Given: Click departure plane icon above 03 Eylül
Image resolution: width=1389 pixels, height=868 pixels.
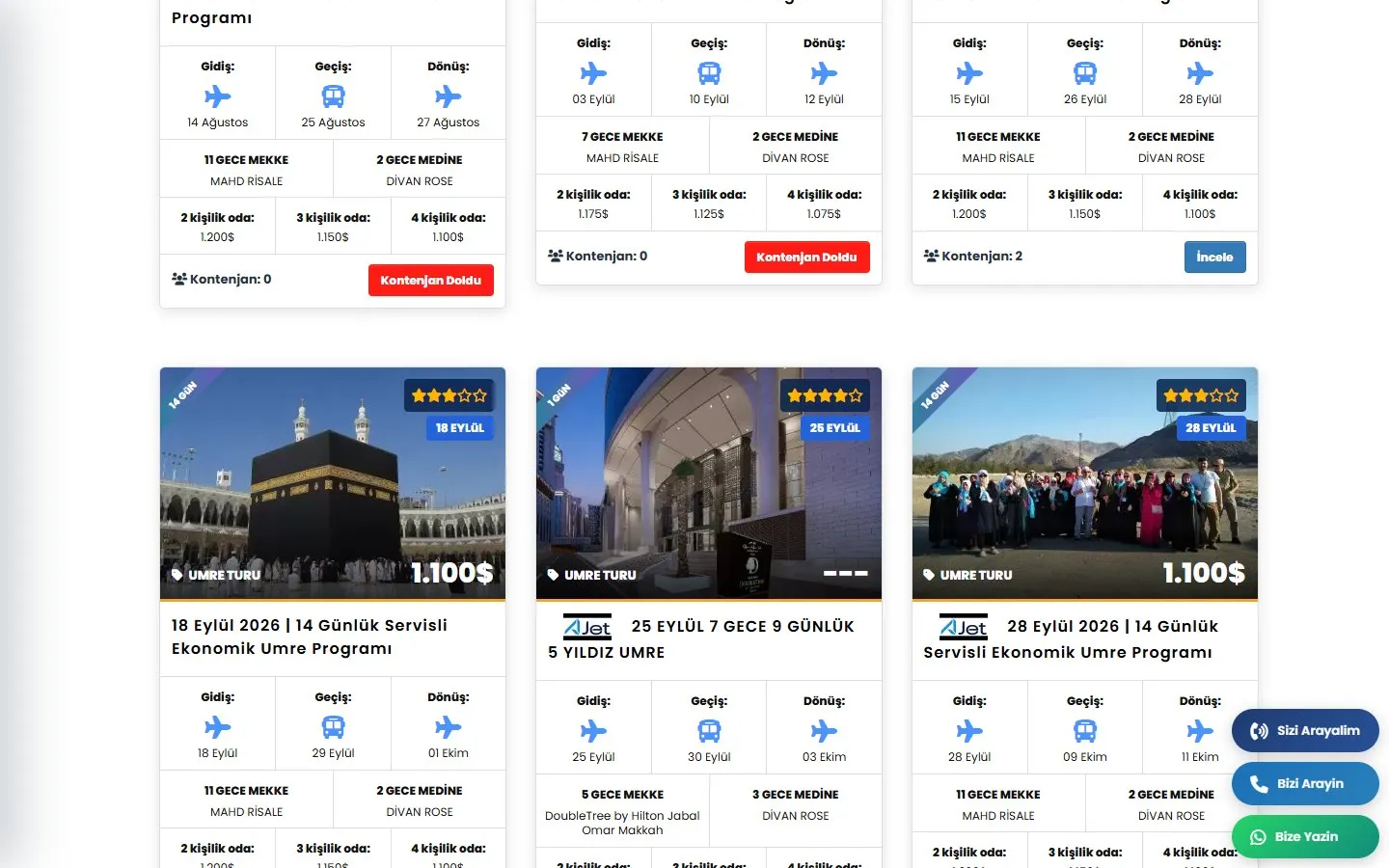Looking at the screenshot, I should [593, 73].
